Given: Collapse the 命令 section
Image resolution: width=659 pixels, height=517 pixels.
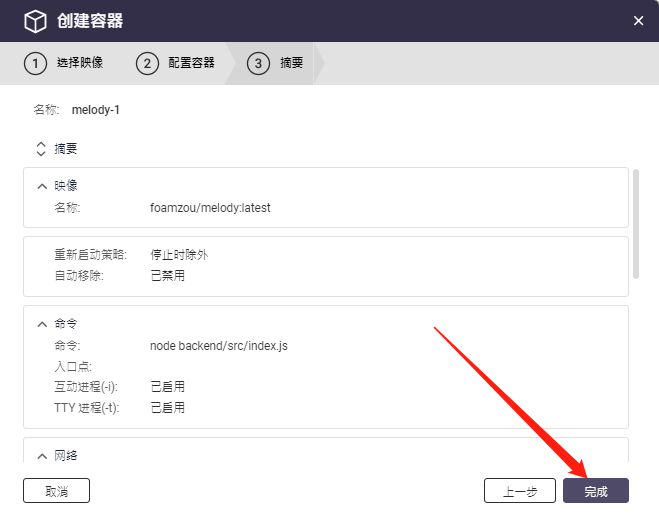Looking at the screenshot, I should (42, 324).
